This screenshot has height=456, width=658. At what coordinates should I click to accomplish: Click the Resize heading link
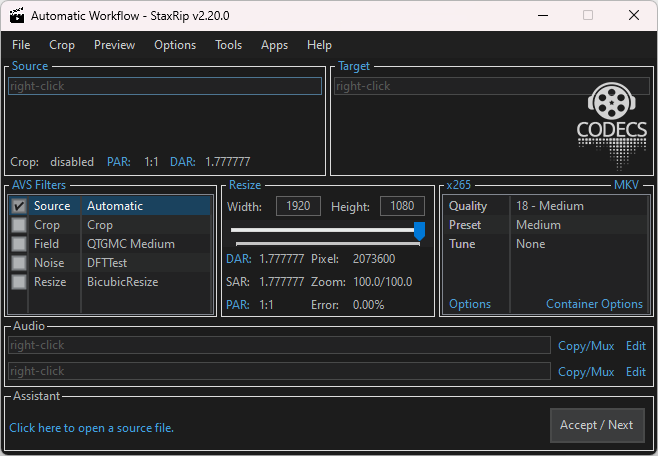tap(245, 185)
